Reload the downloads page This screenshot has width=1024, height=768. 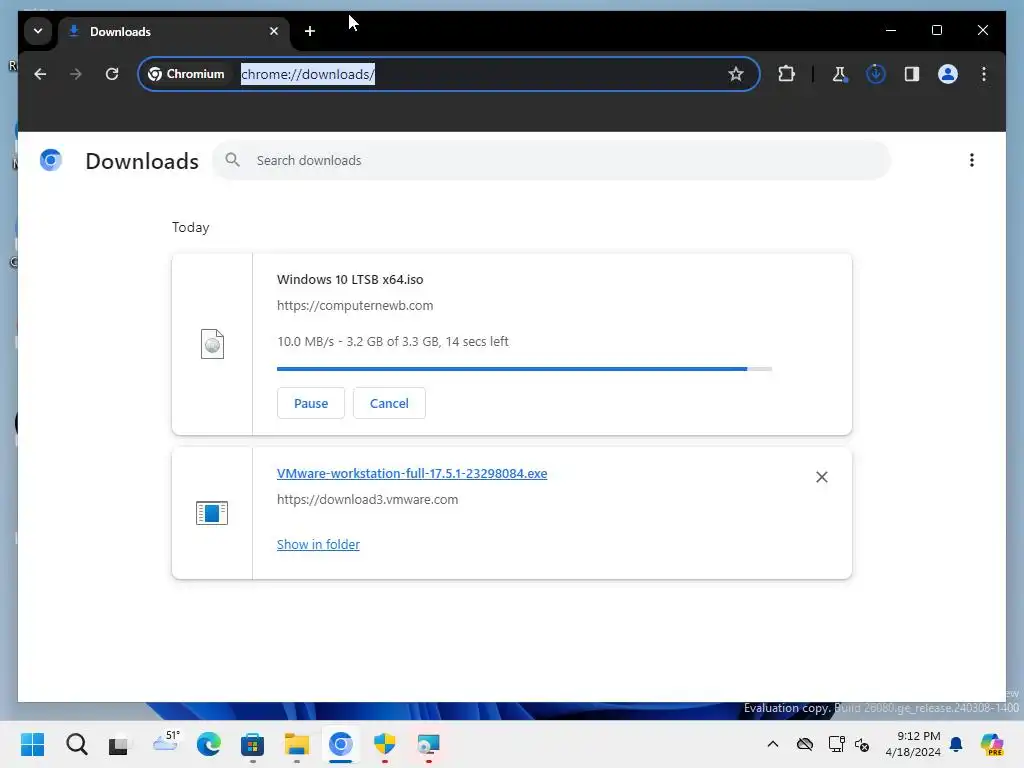[x=112, y=74]
